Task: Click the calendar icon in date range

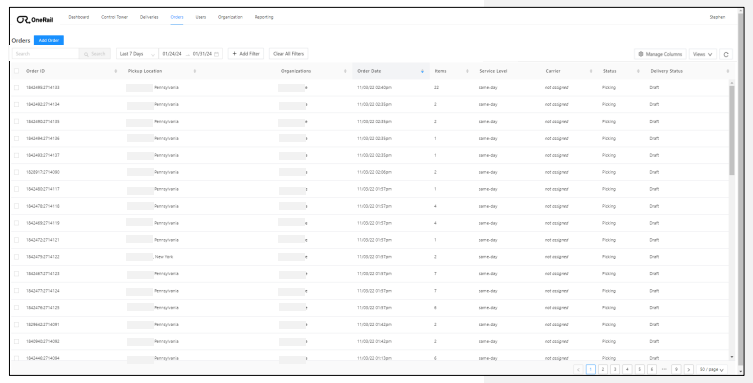Action: tap(217, 54)
